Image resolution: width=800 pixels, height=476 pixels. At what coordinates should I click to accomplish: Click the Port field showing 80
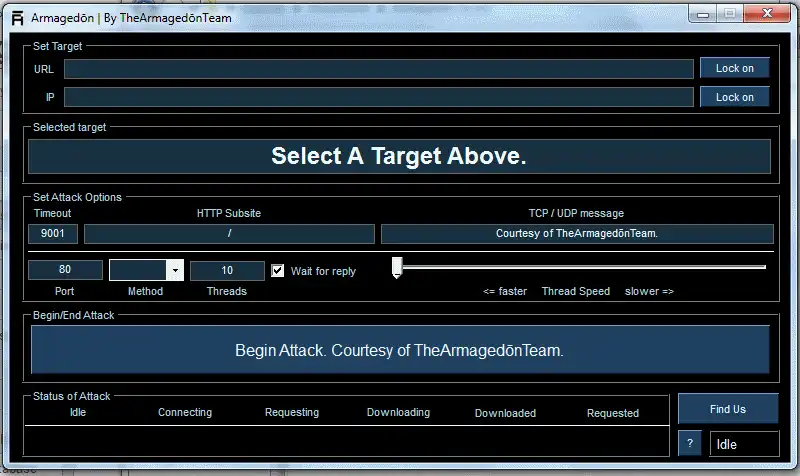(x=65, y=270)
